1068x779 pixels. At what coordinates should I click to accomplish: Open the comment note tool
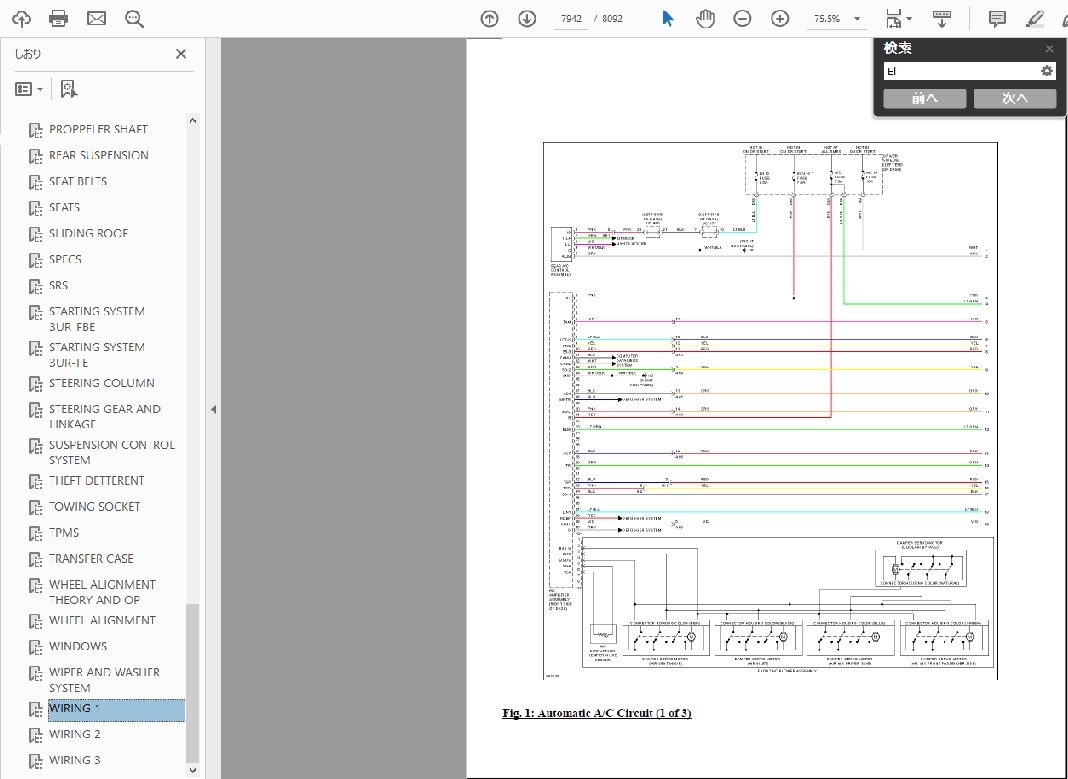996,19
